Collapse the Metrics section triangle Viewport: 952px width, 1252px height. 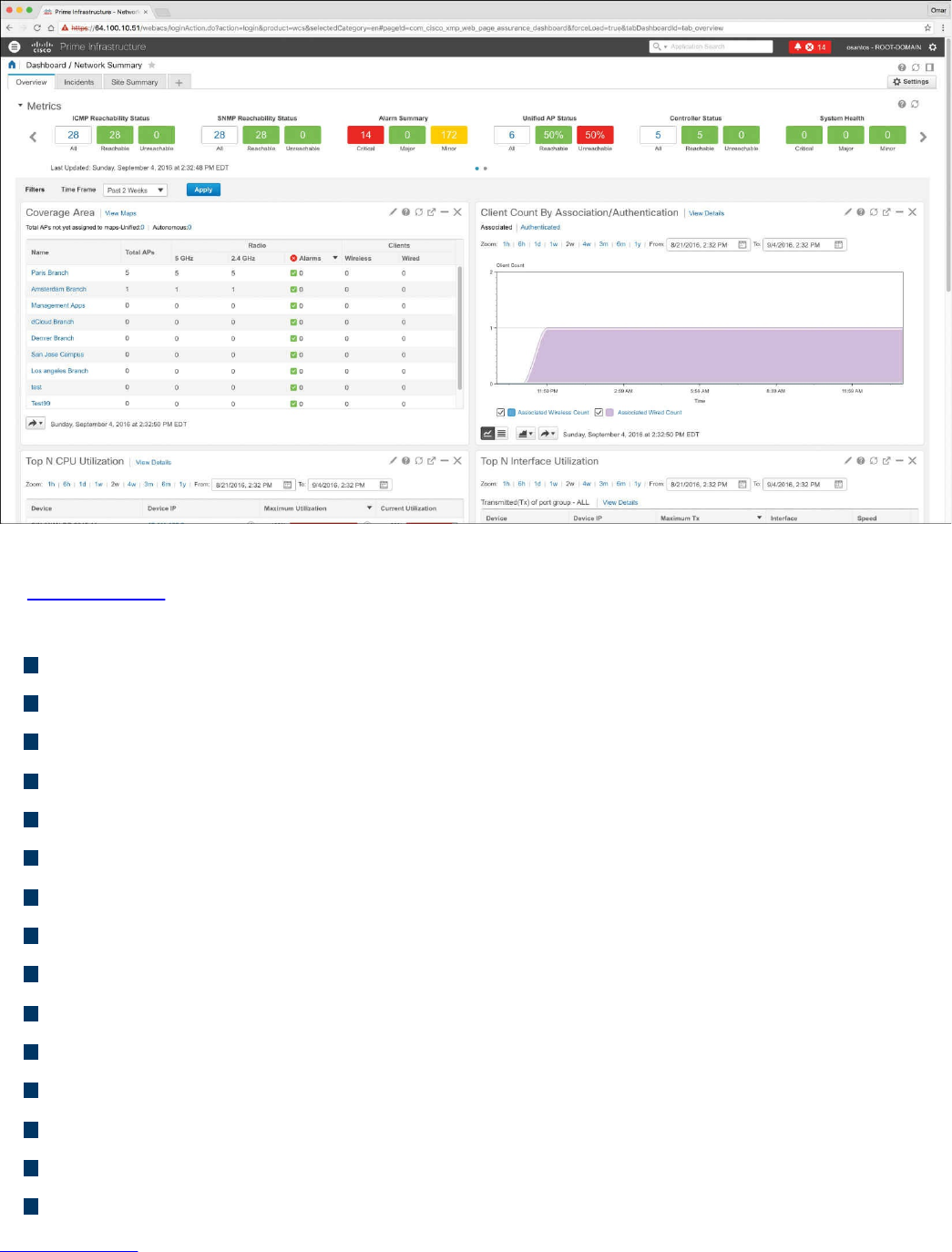click(20, 106)
